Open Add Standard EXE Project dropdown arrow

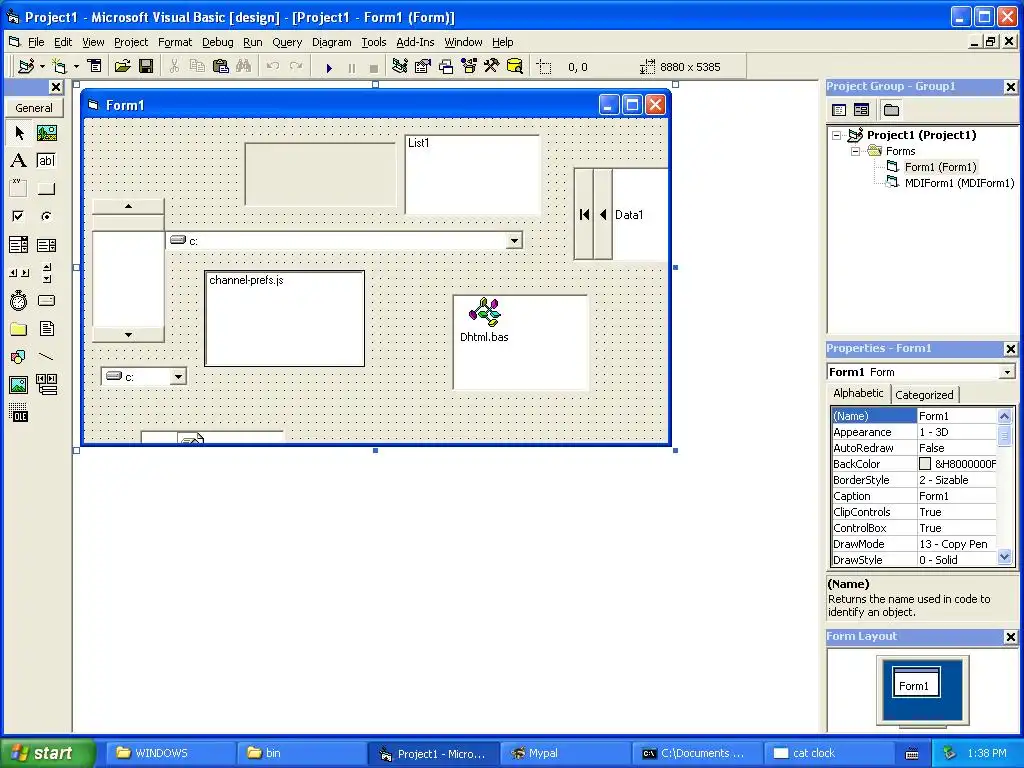[42, 67]
